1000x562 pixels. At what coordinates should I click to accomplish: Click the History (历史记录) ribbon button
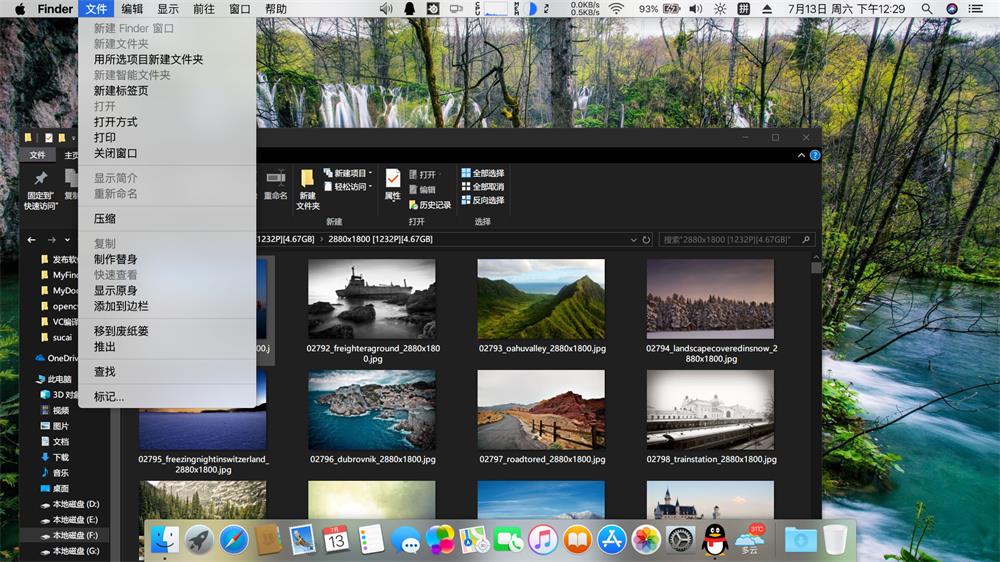(x=430, y=205)
